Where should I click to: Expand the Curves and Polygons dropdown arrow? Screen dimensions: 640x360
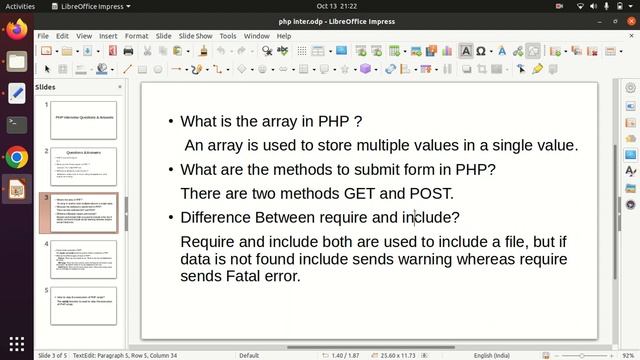tap(207, 69)
